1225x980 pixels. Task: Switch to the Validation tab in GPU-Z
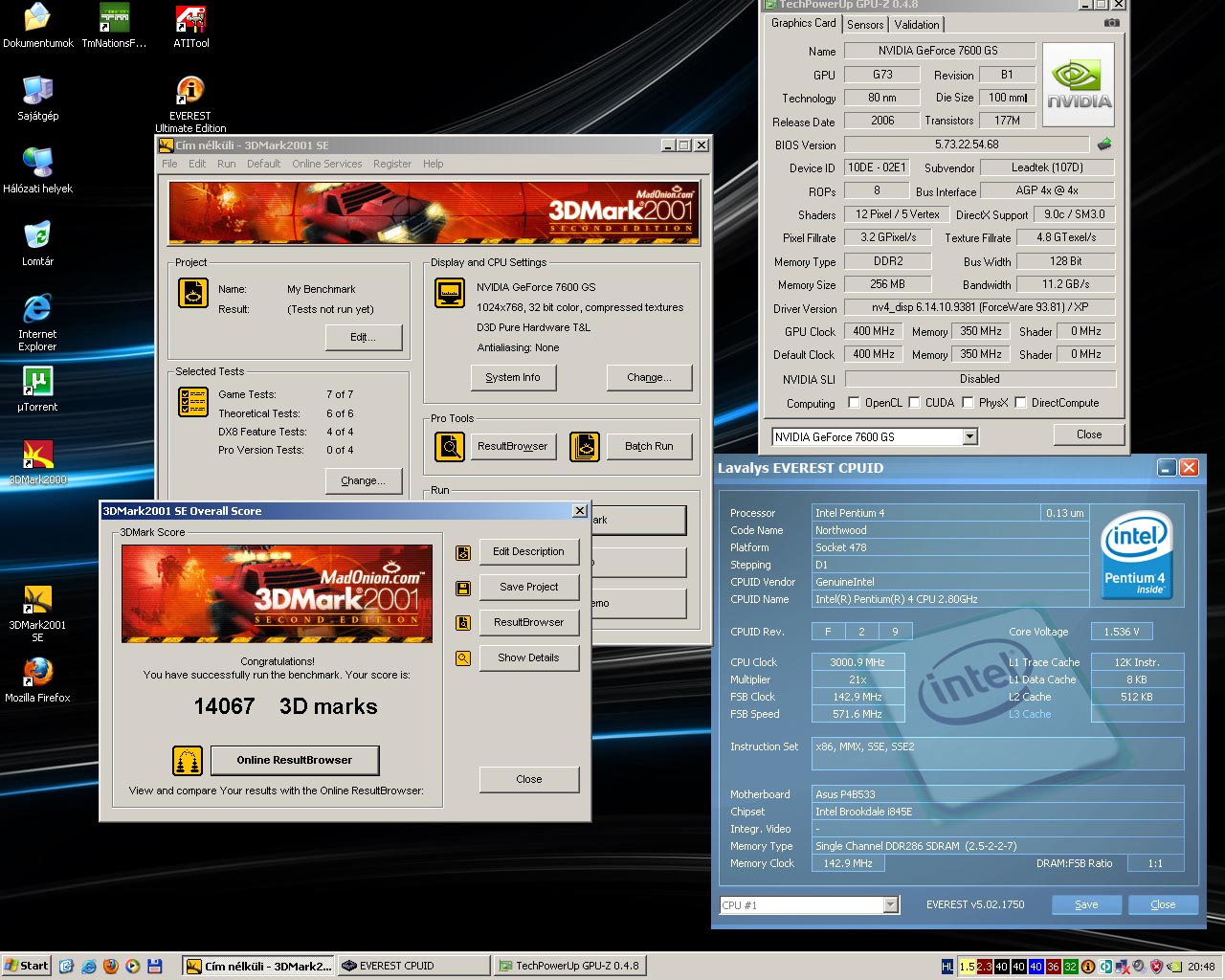(917, 25)
